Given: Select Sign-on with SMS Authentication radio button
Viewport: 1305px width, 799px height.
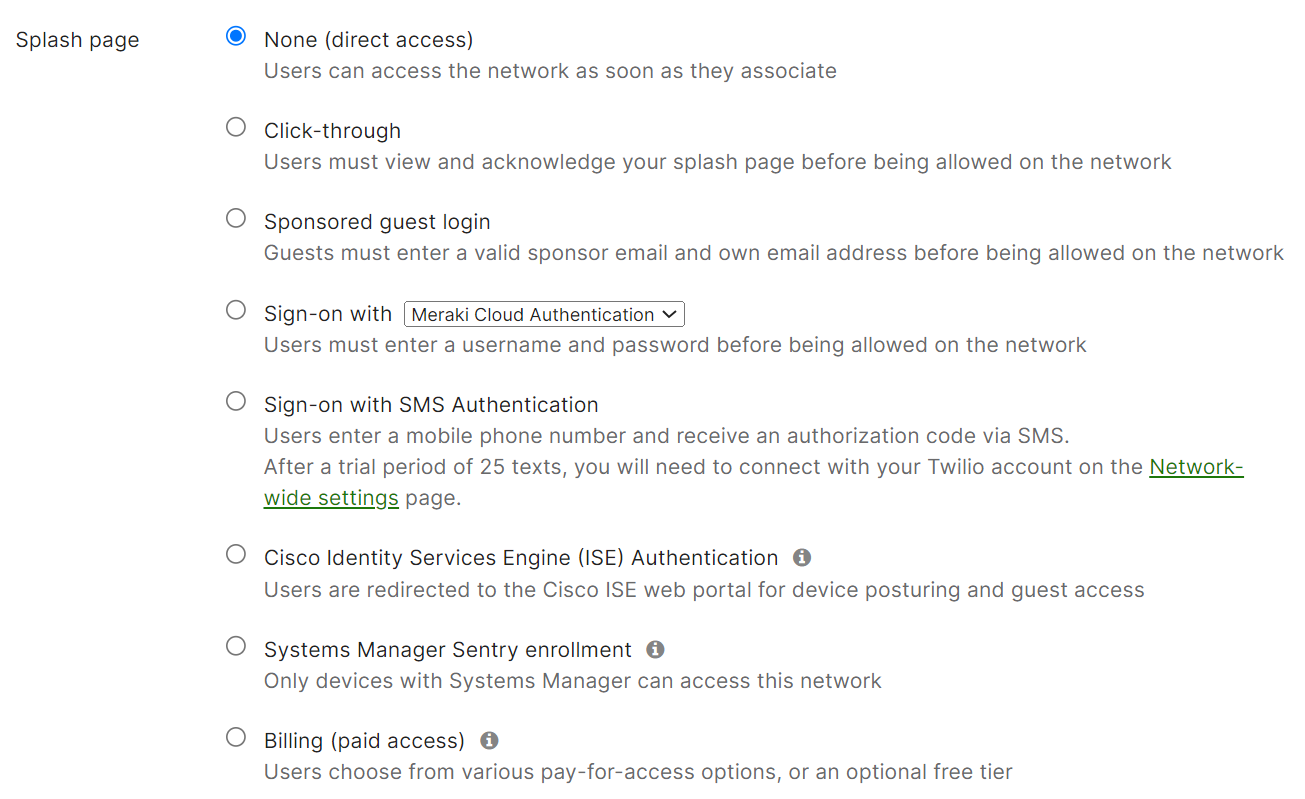Looking at the screenshot, I should (x=236, y=401).
